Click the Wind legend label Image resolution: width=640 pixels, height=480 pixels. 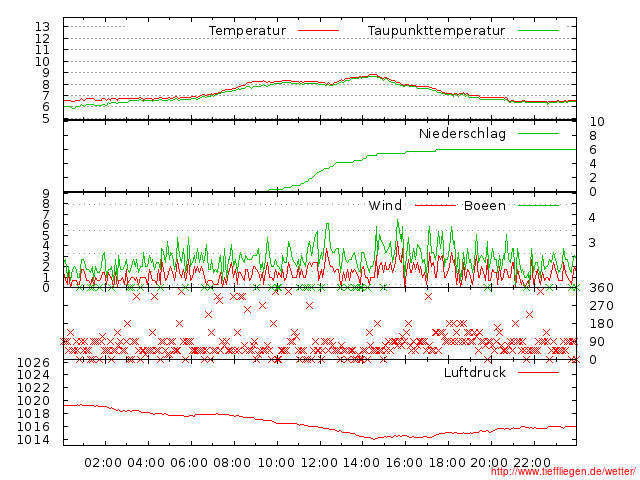(x=385, y=205)
